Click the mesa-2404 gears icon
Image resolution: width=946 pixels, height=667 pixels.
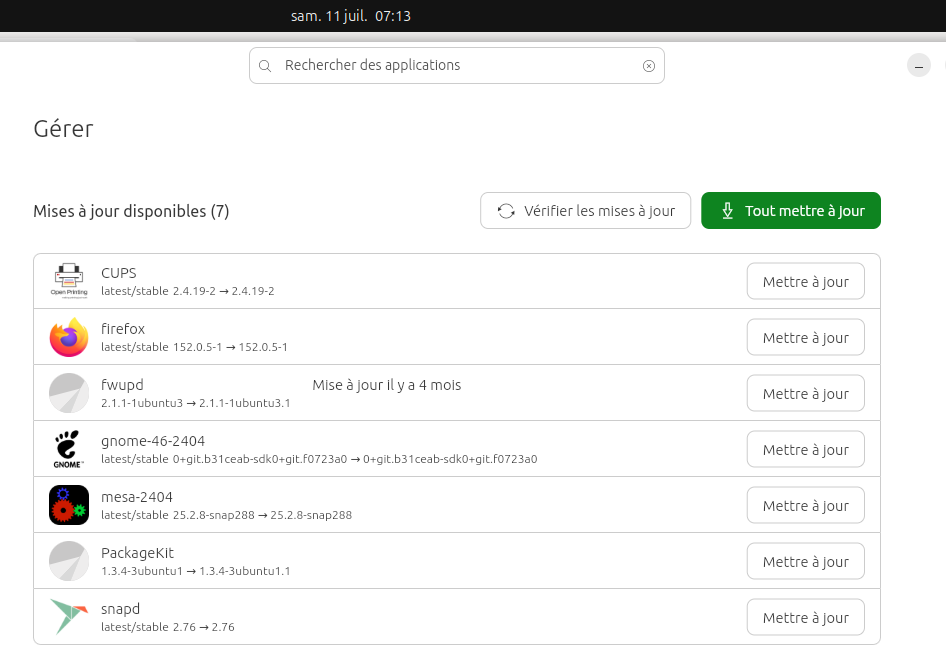tap(69, 505)
